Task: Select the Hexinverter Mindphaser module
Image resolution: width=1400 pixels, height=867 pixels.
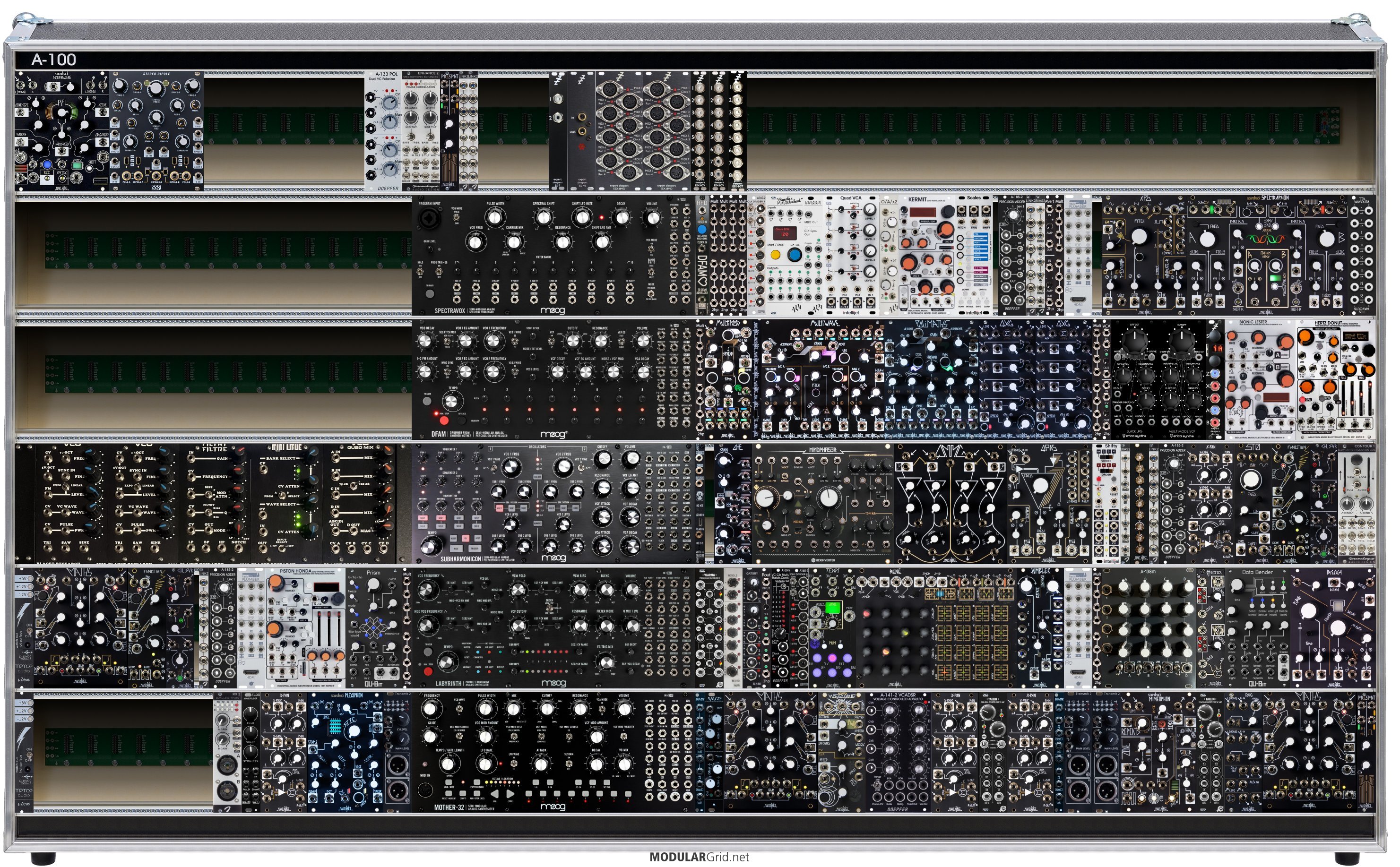Action: click(822, 504)
